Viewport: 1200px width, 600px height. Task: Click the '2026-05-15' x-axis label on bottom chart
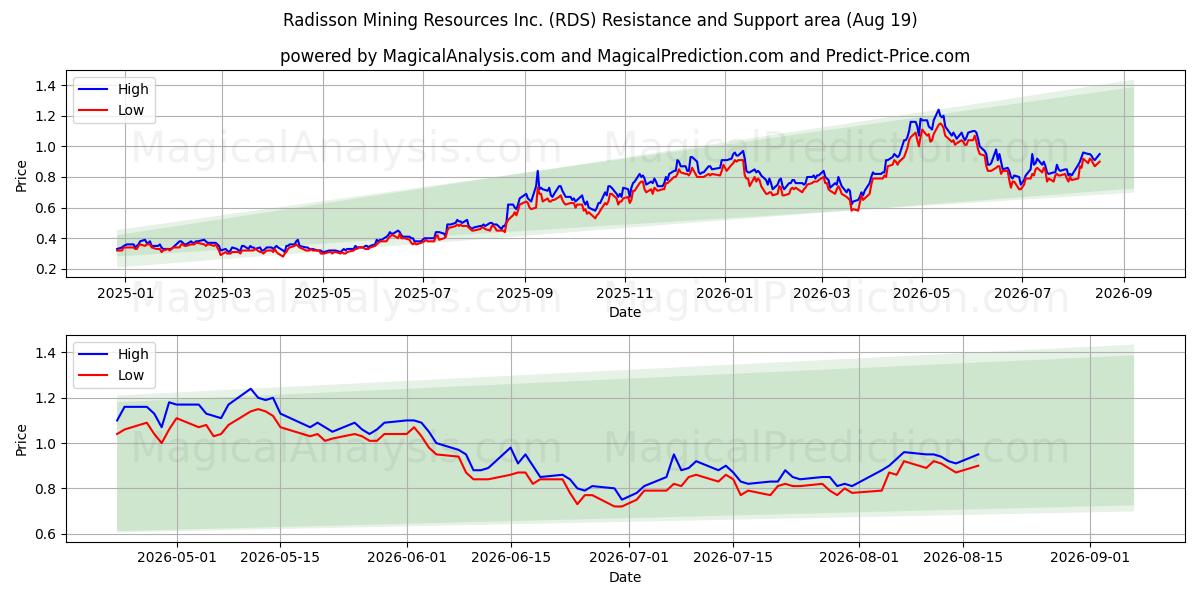tap(280, 559)
